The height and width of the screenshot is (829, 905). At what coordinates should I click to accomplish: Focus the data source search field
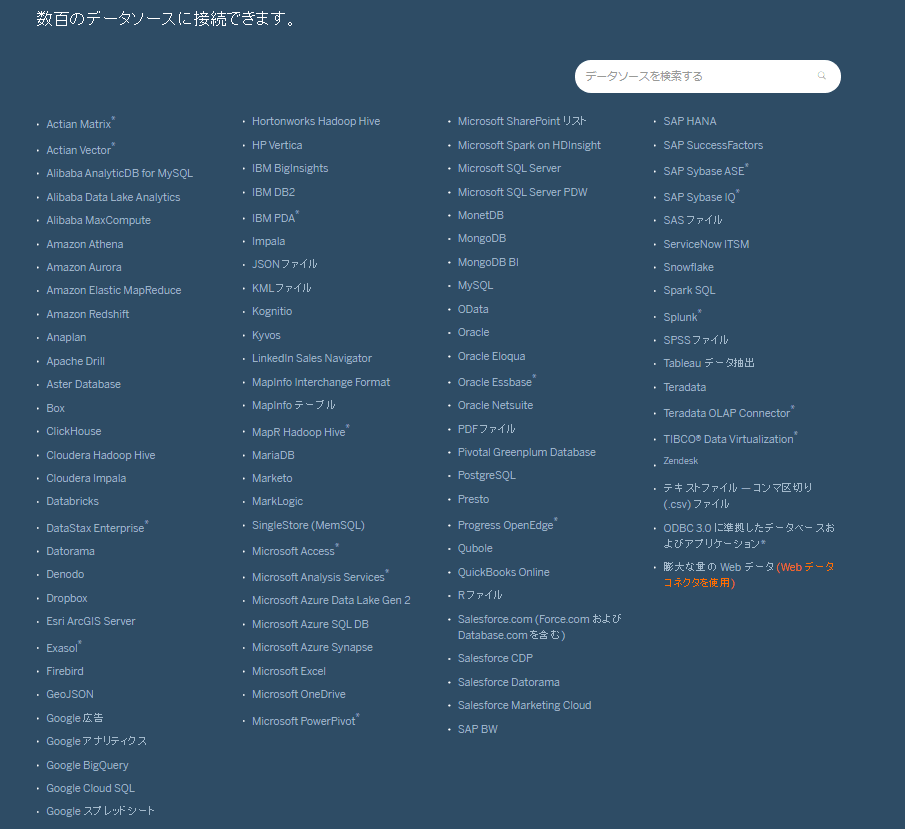tap(707, 76)
